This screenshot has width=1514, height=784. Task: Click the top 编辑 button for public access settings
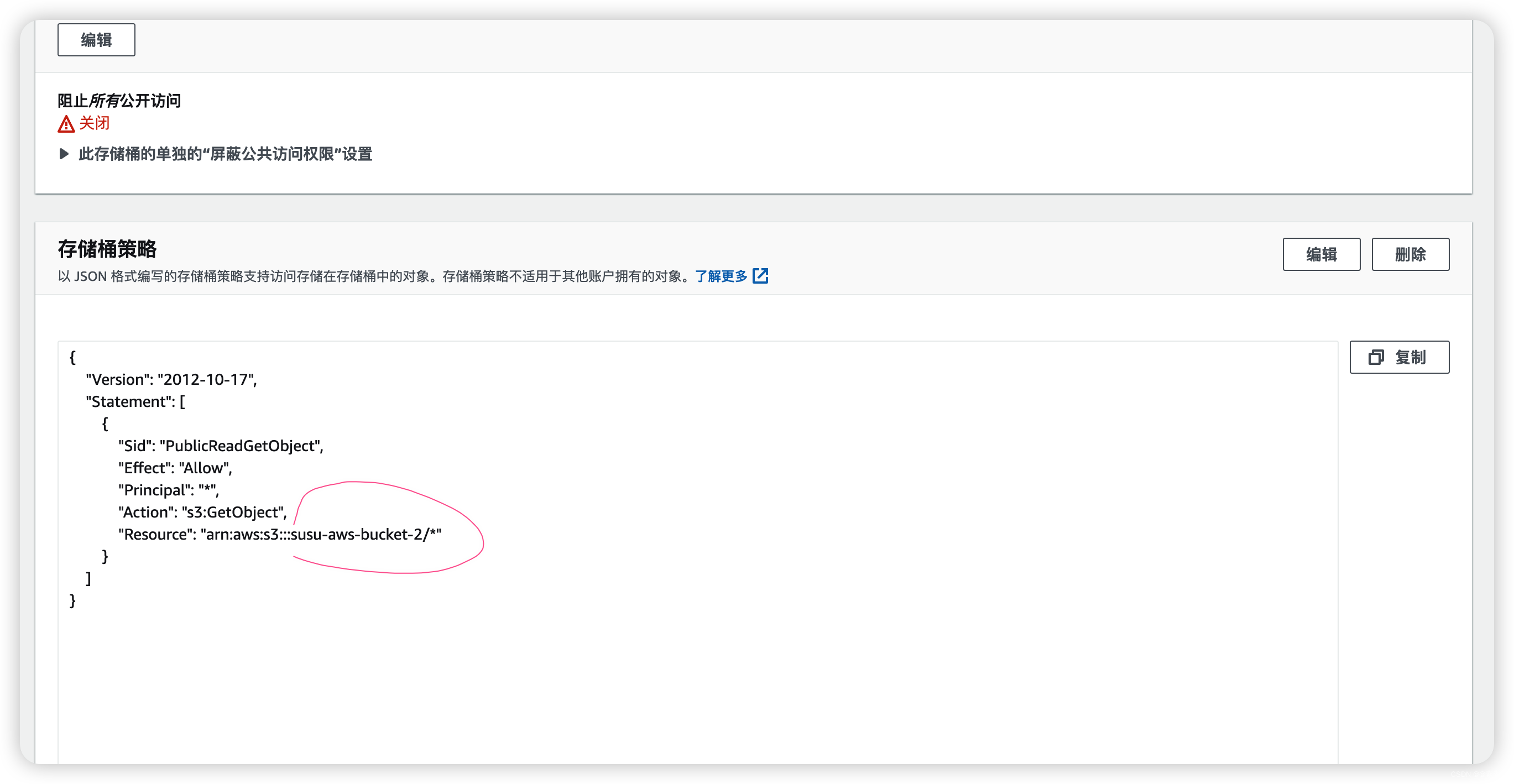pyautogui.click(x=96, y=40)
